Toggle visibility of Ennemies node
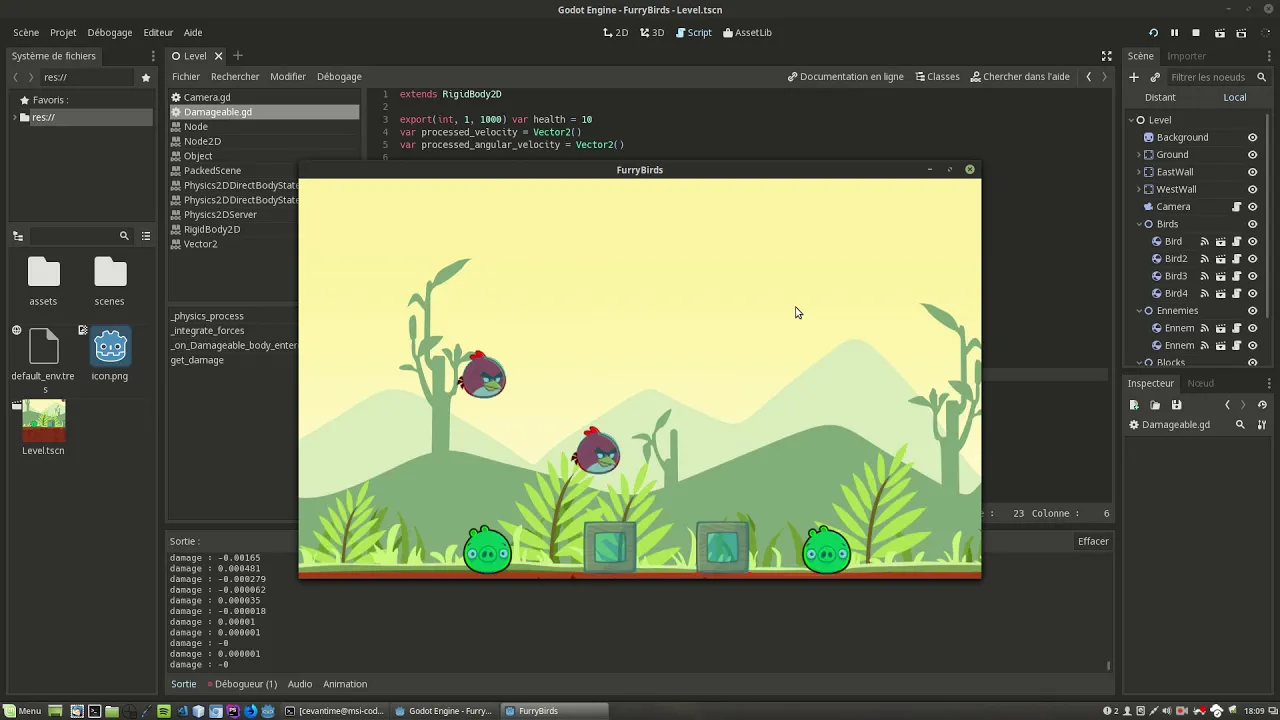 [1252, 311]
